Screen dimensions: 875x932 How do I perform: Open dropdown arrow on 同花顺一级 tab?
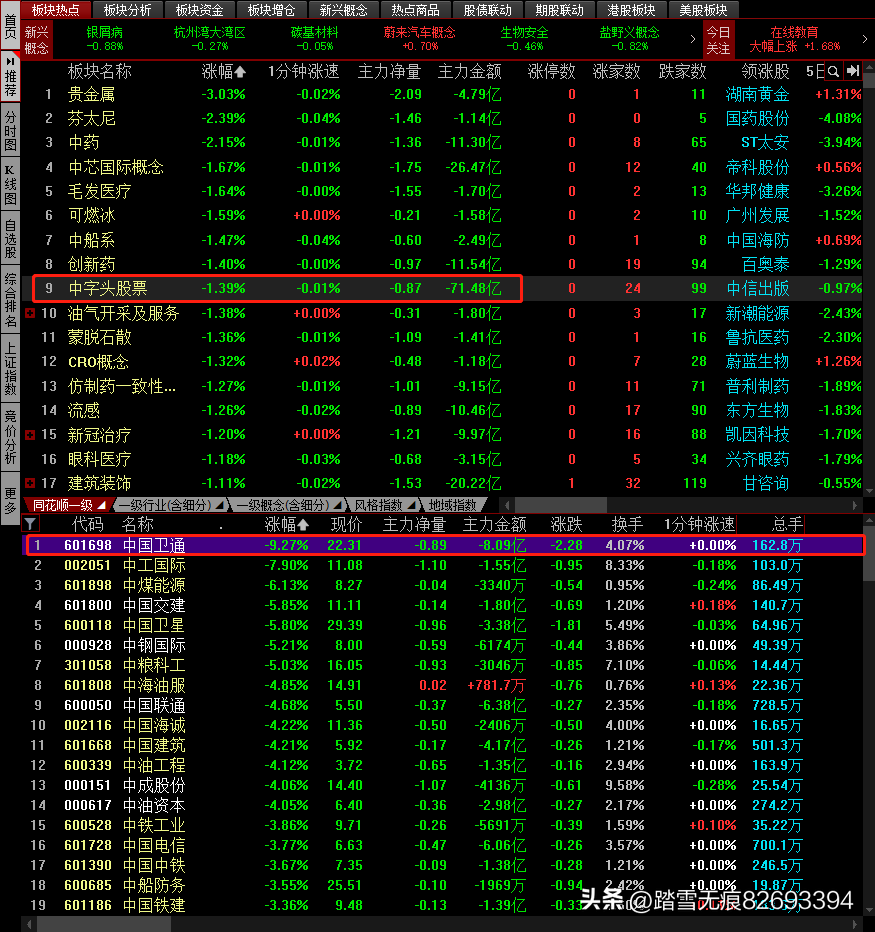(101, 505)
